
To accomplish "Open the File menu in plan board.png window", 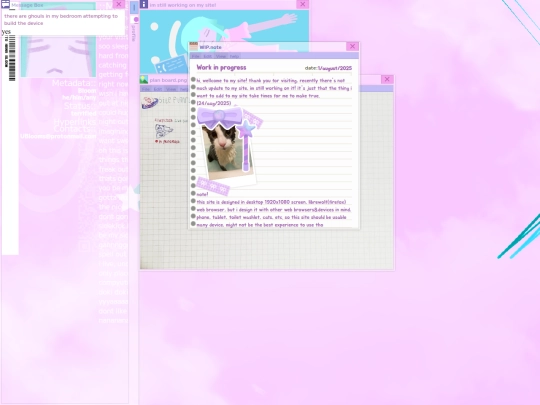I will tap(146, 89).
